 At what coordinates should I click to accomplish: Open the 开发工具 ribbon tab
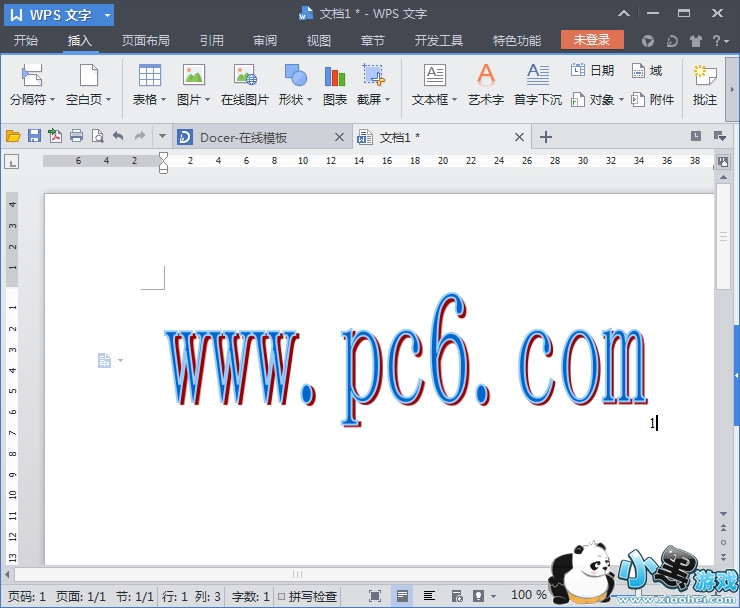point(438,41)
